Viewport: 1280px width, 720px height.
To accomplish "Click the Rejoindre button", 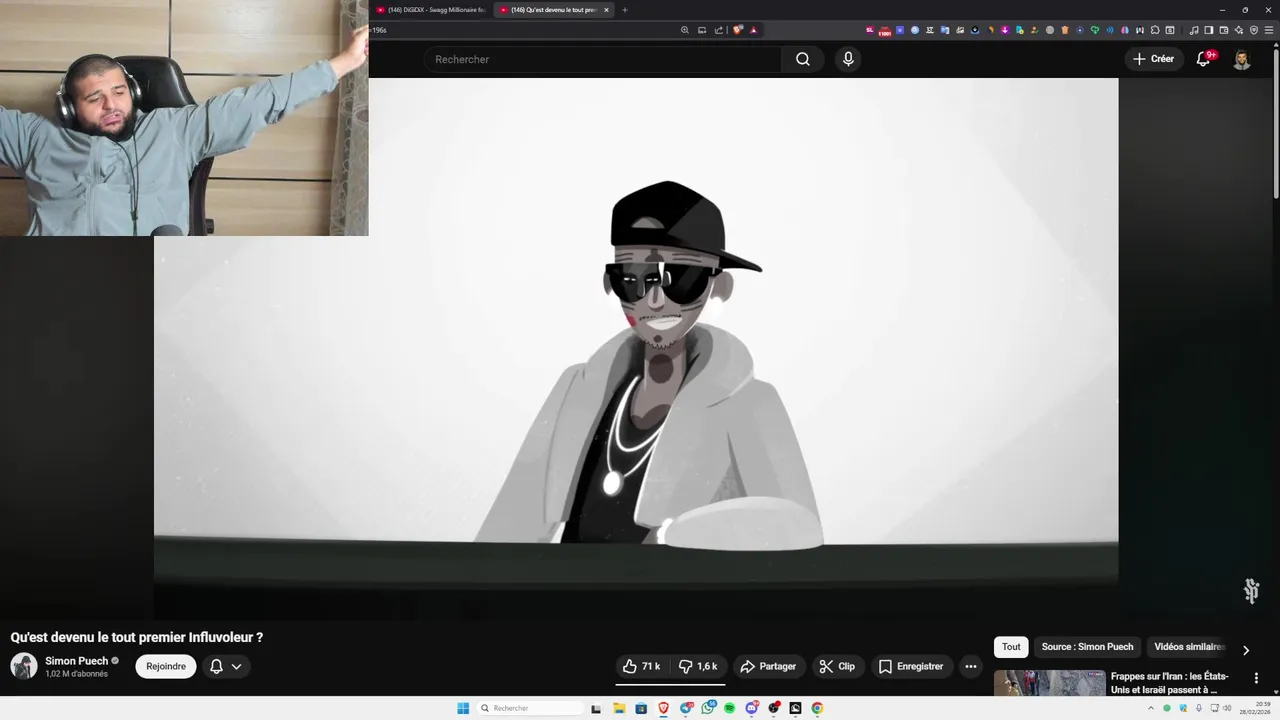I will point(166,666).
